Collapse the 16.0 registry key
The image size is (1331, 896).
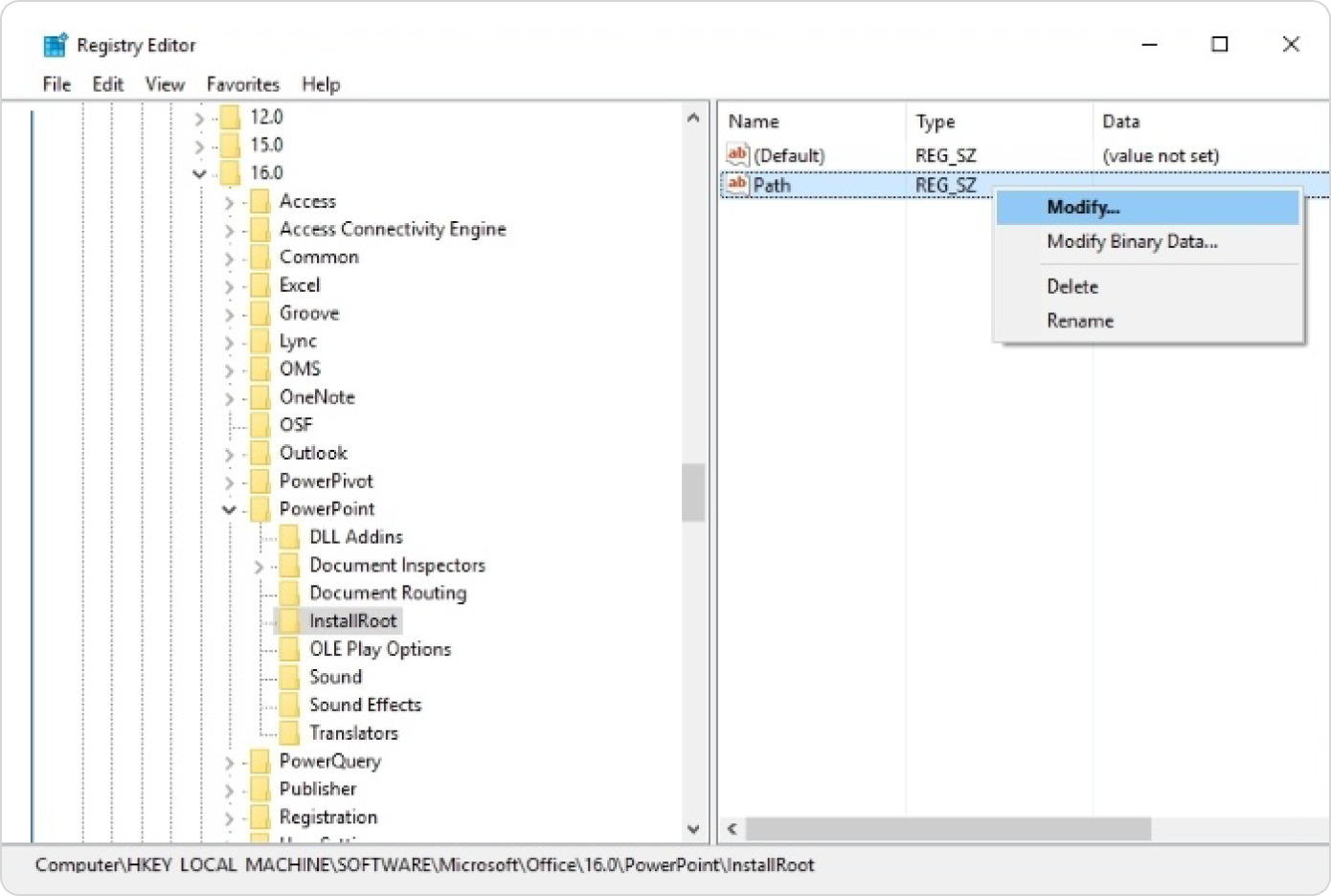tap(199, 173)
